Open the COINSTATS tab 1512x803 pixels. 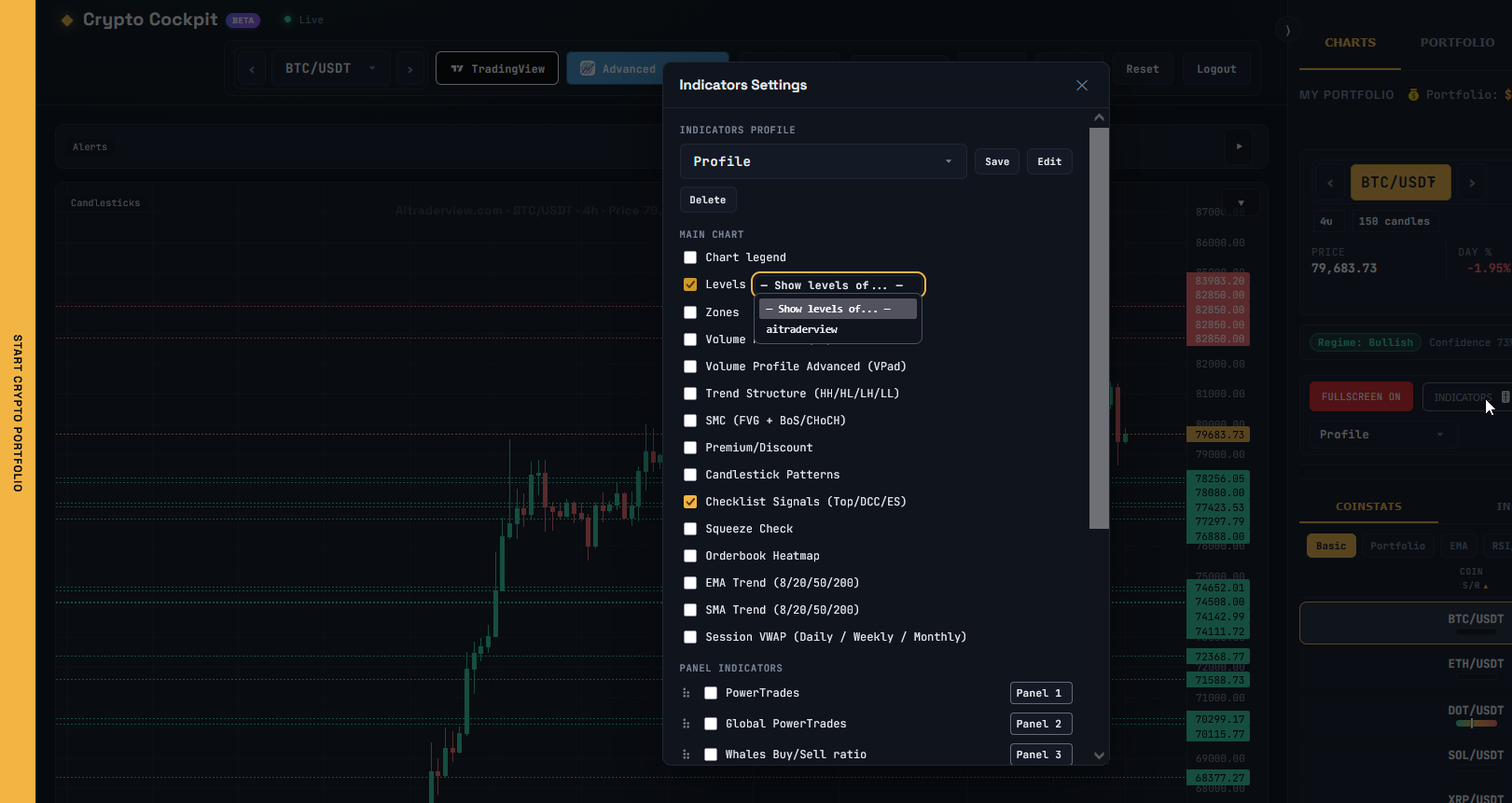click(1368, 506)
